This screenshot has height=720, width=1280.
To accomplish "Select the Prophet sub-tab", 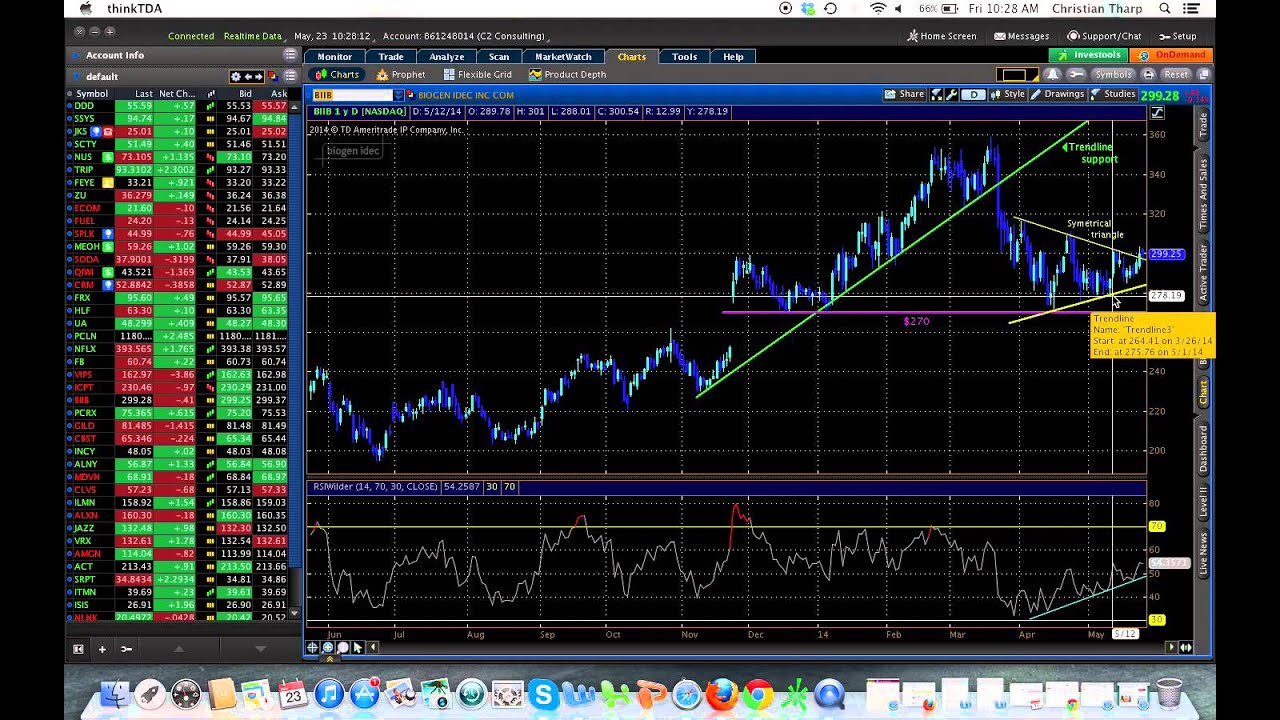I will click(x=400, y=74).
